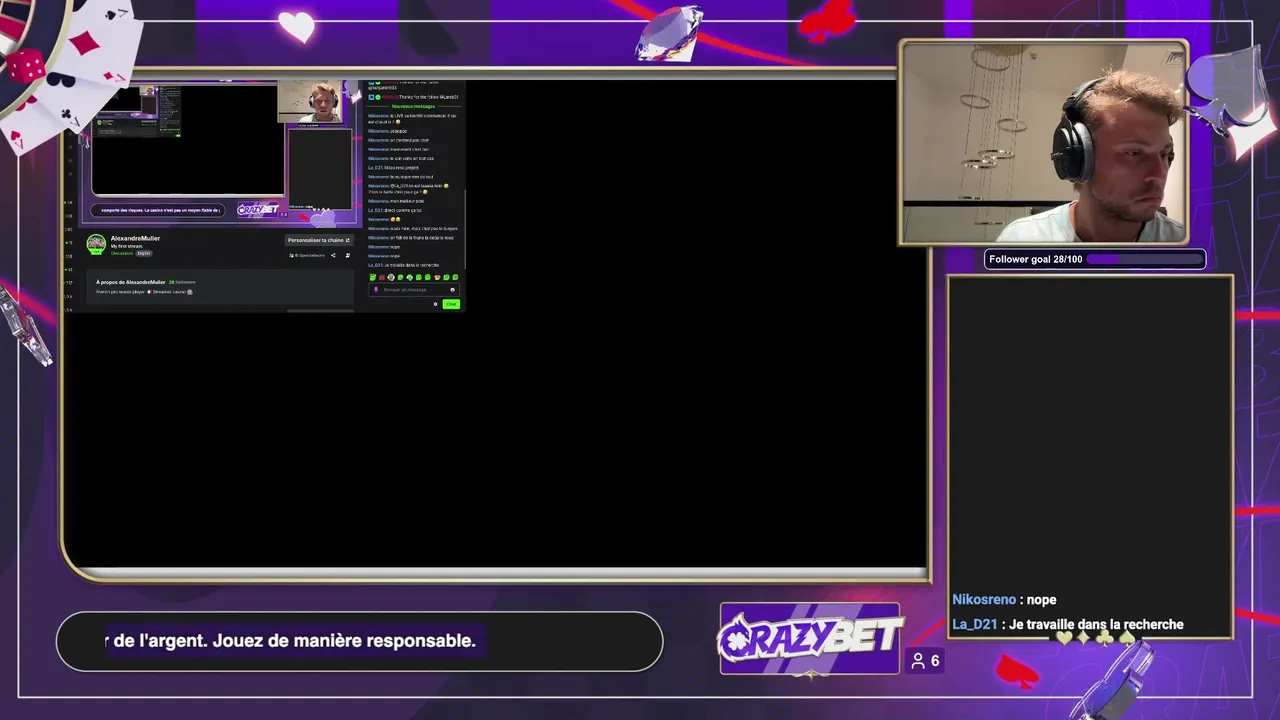Click the CrazyBet logo in overlay
This screenshot has height=720, width=1280.
pyautogui.click(x=809, y=638)
